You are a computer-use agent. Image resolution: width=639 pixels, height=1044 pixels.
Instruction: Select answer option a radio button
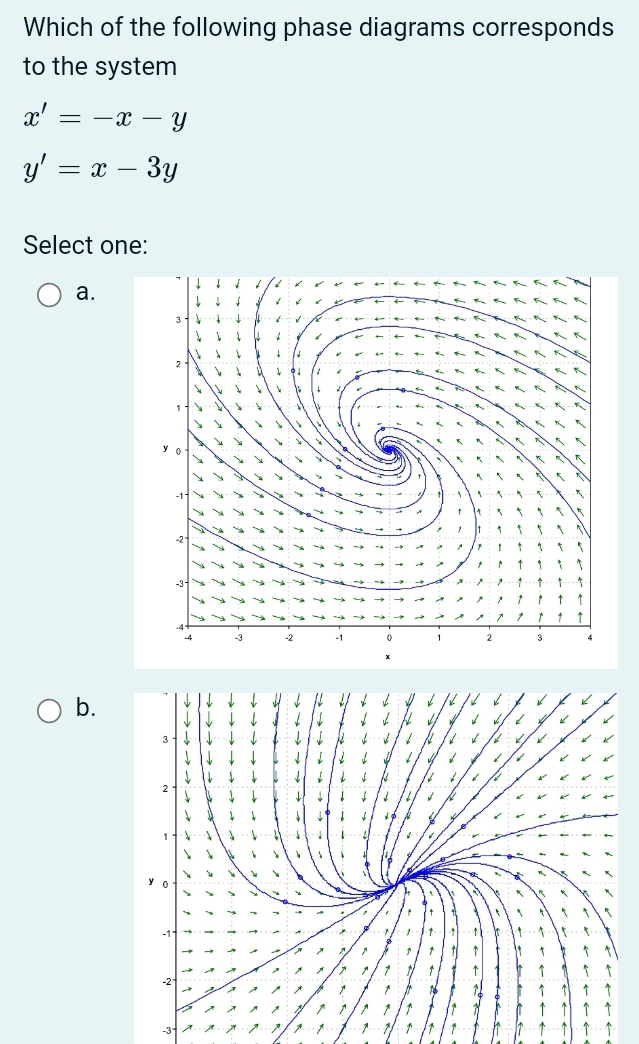49,294
